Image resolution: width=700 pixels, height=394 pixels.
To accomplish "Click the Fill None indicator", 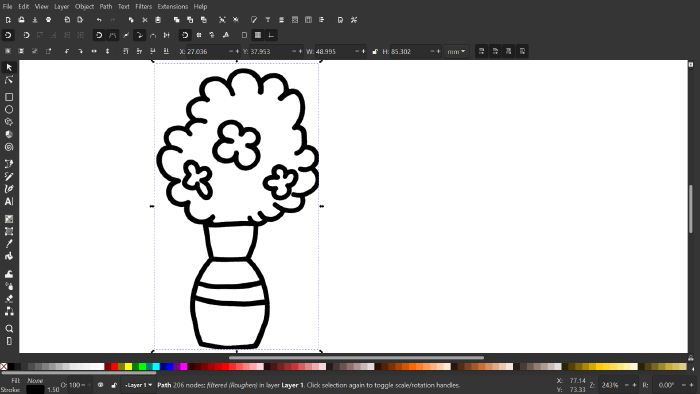I will tap(35, 381).
